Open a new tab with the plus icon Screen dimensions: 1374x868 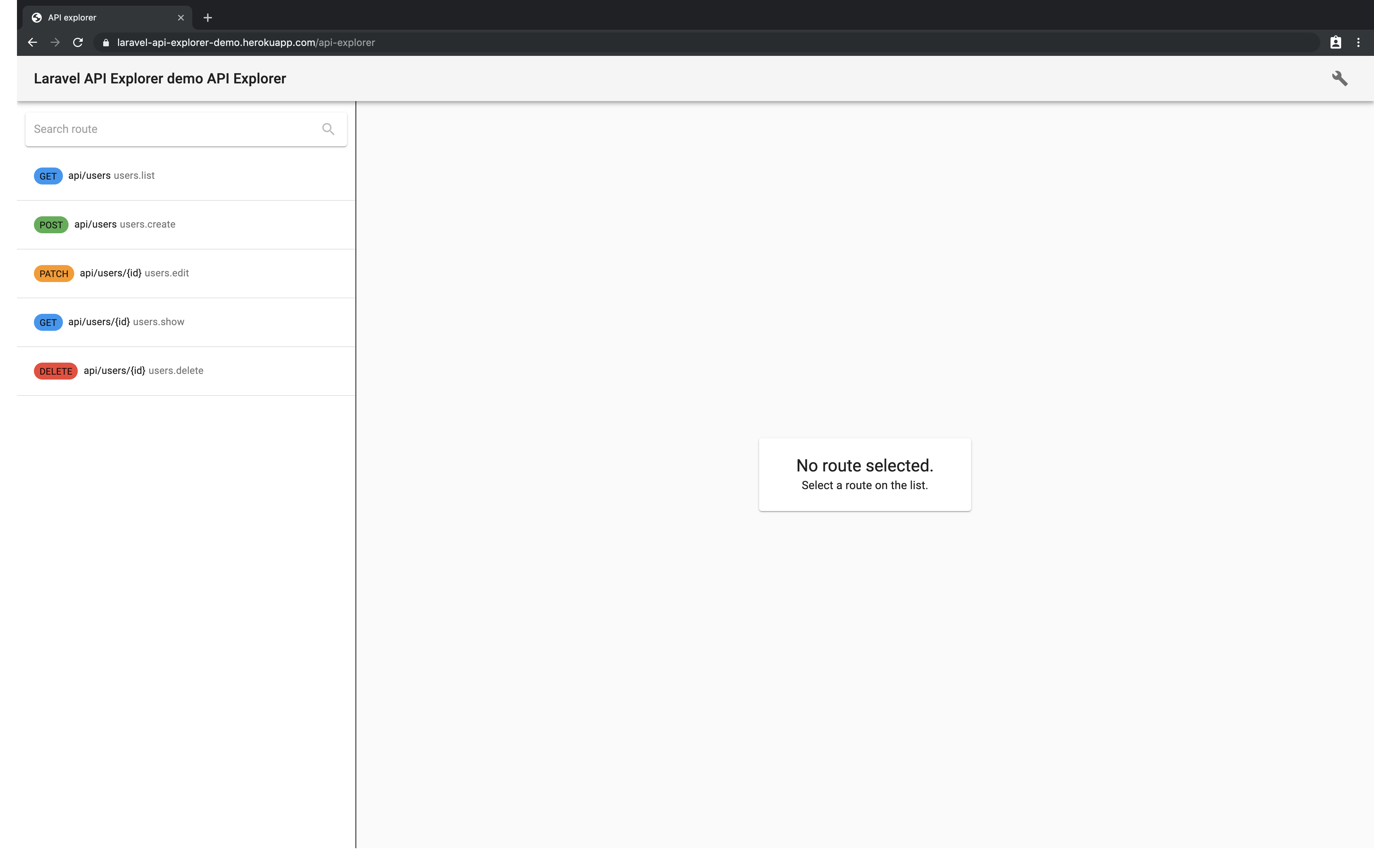(x=208, y=18)
